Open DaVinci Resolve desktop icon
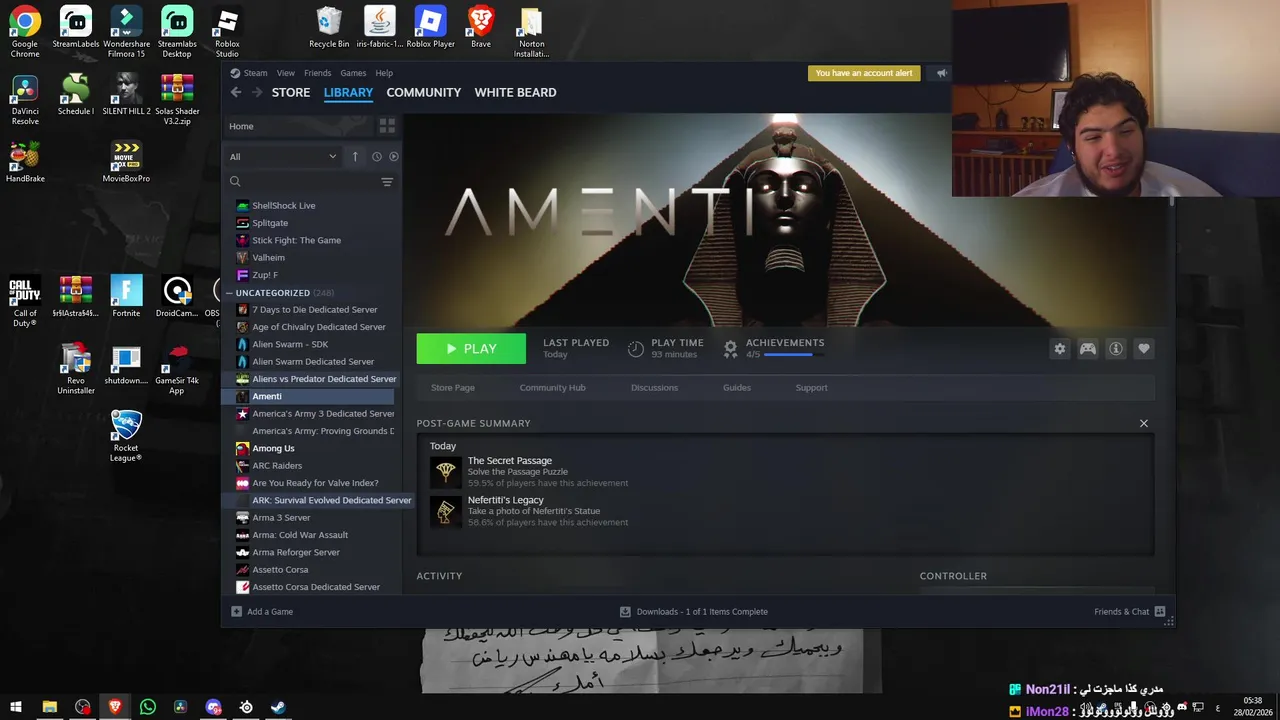 pos(25,100)
